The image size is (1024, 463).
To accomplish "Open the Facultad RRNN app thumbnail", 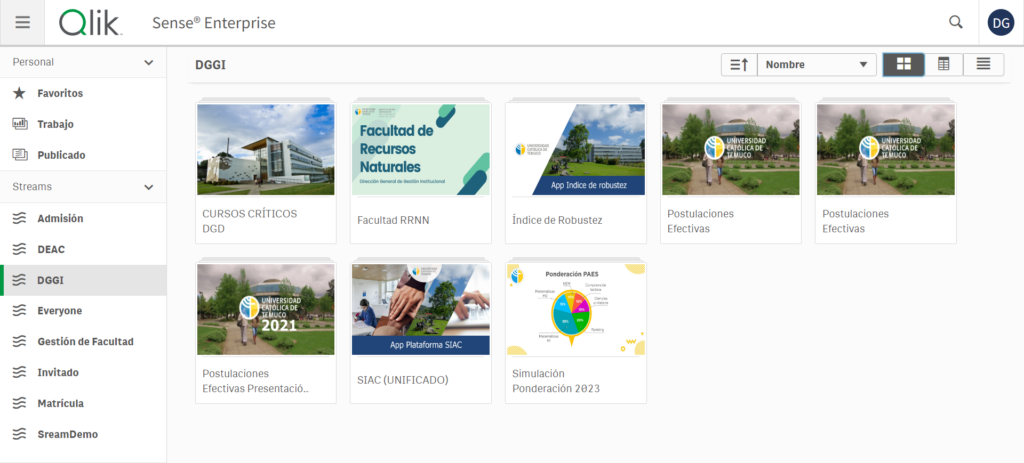I will [x=421, y=150].
